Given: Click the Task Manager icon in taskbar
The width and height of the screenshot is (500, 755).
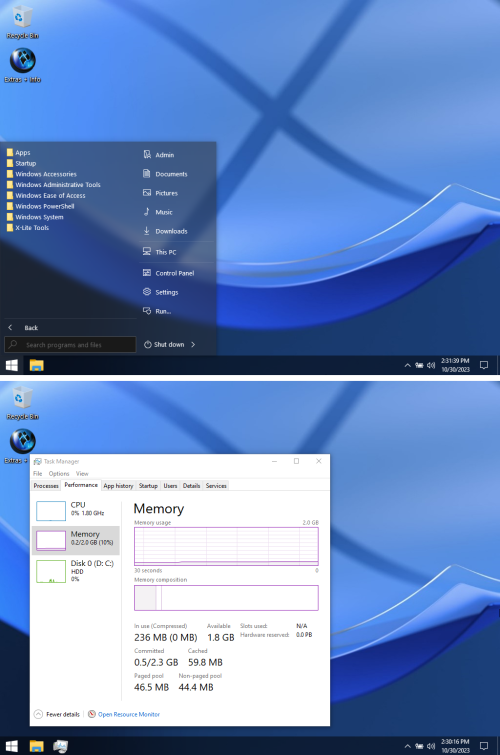Looking at the screenshot, I should pyautogui.click(x=60, y=746).
